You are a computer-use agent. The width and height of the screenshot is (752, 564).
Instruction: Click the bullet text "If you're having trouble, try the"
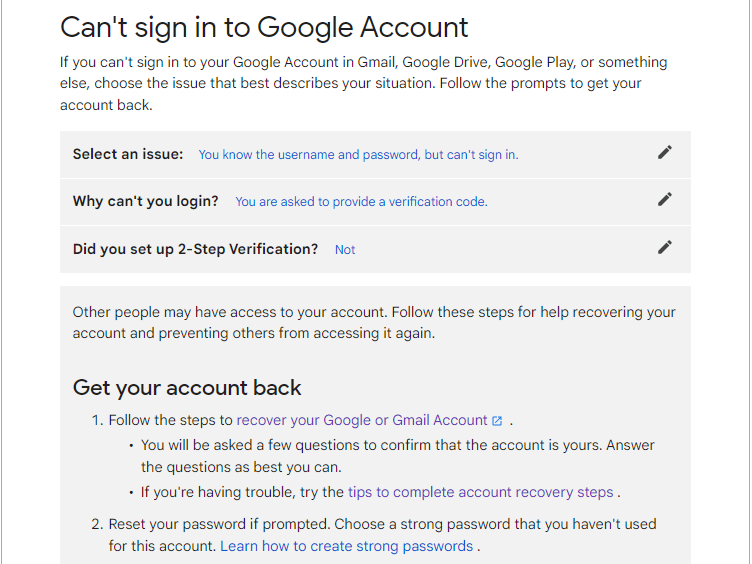[242, 492]
